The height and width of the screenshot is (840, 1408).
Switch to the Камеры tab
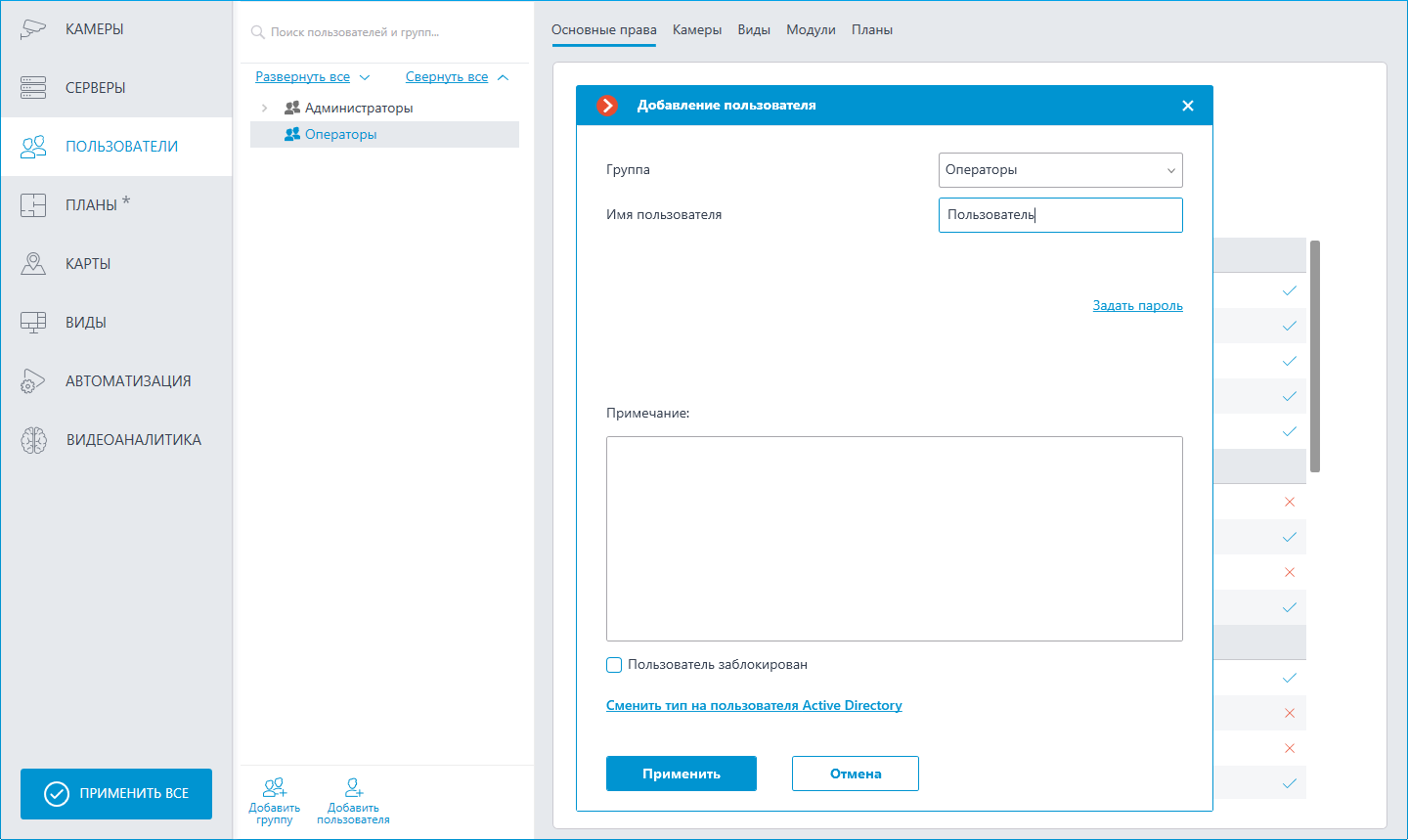pos(697,30)
